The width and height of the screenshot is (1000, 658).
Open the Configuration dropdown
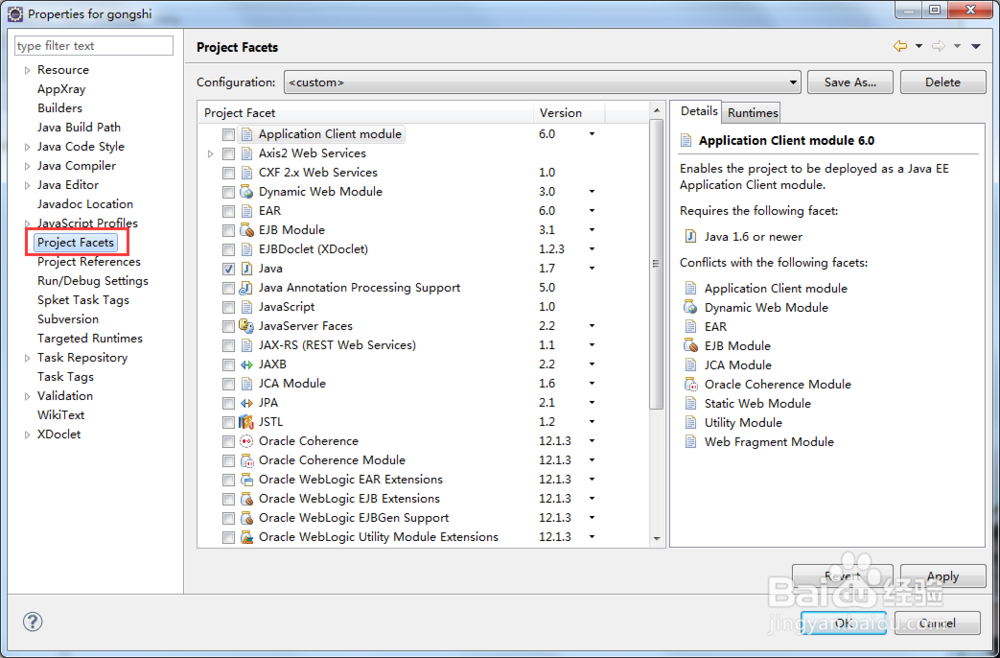coord(542,82)
